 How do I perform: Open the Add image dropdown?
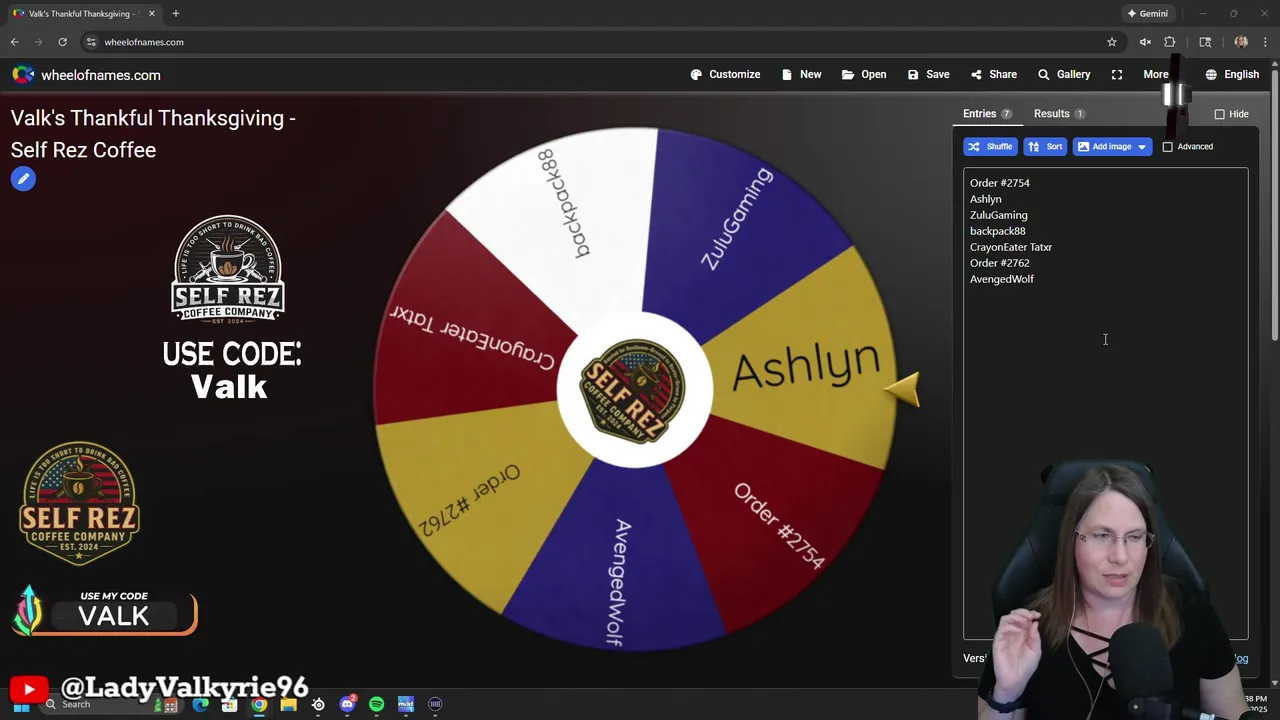(1112, 146)
